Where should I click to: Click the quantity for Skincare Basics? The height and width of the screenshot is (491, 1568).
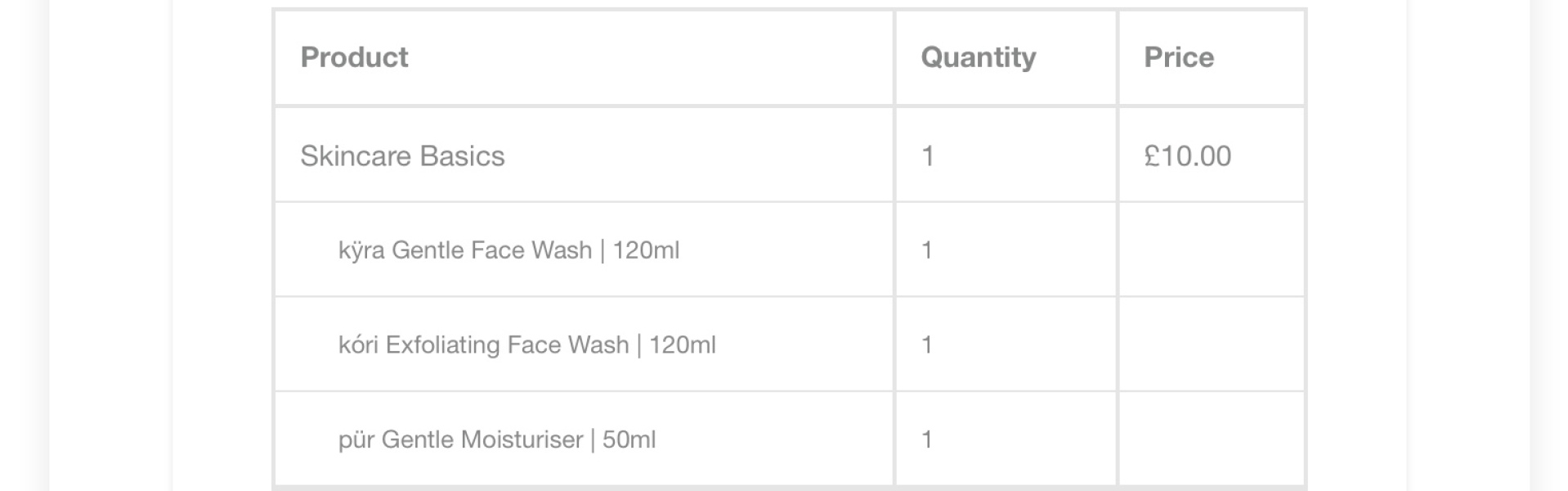pyautogui.click(x=927, y=155)
